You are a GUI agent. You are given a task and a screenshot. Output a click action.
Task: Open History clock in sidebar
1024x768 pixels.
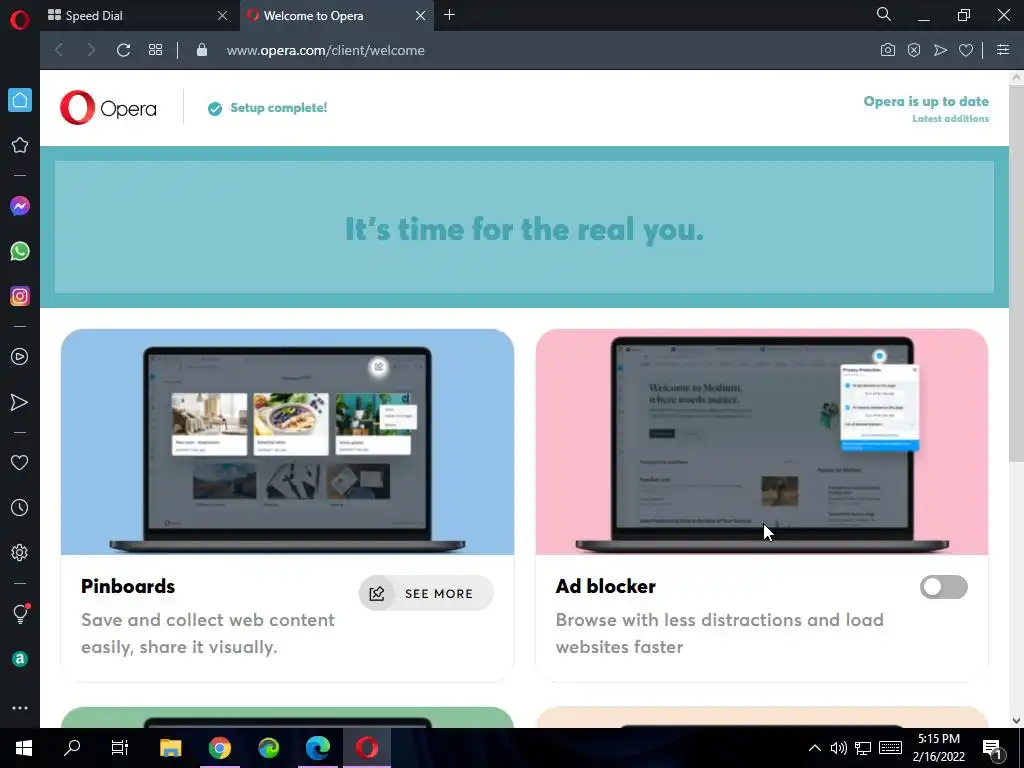pyautogui.click(x=20, y=507)
